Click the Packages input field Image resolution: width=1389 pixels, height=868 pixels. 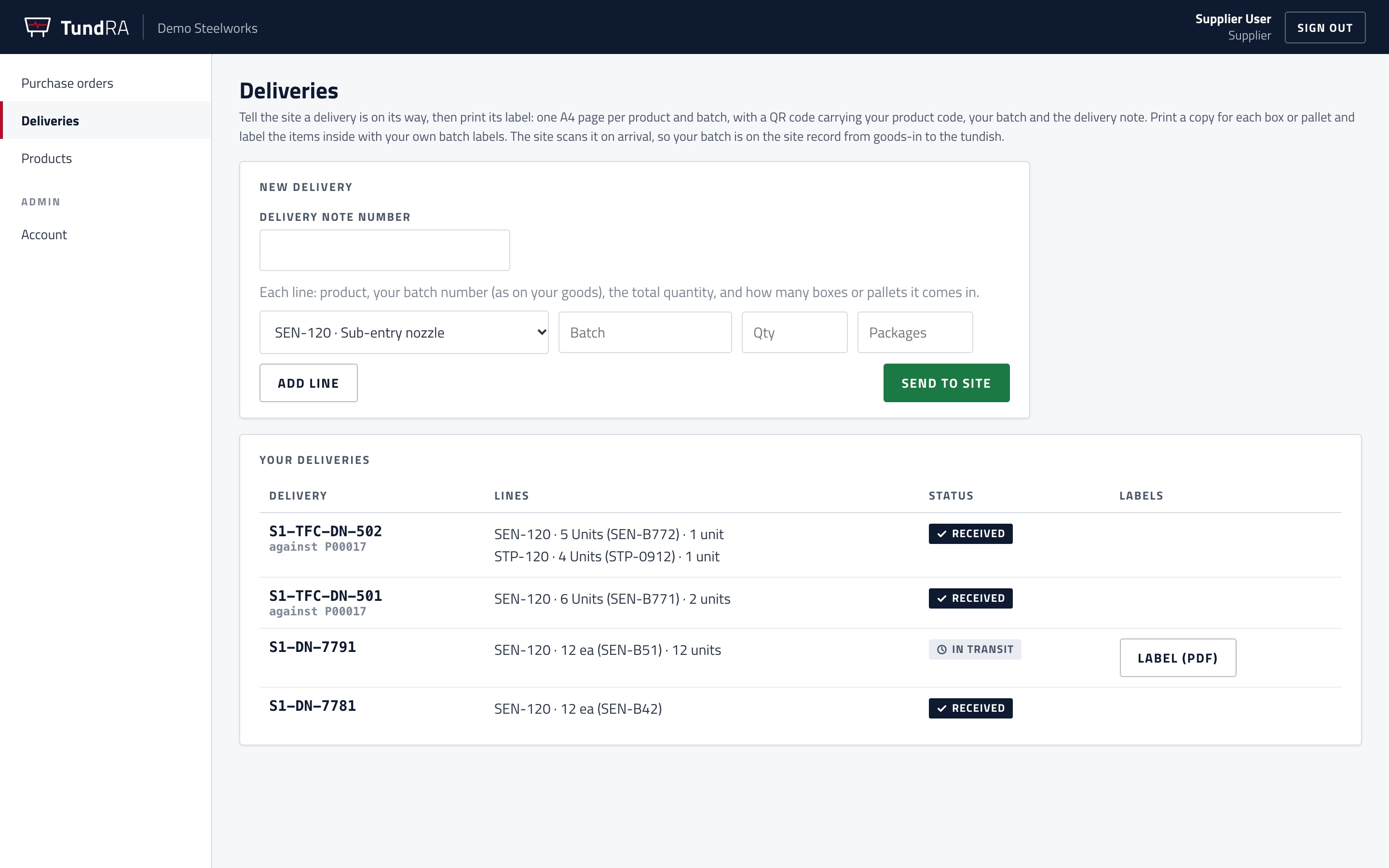pyautogui.click(x=915, y=332)
